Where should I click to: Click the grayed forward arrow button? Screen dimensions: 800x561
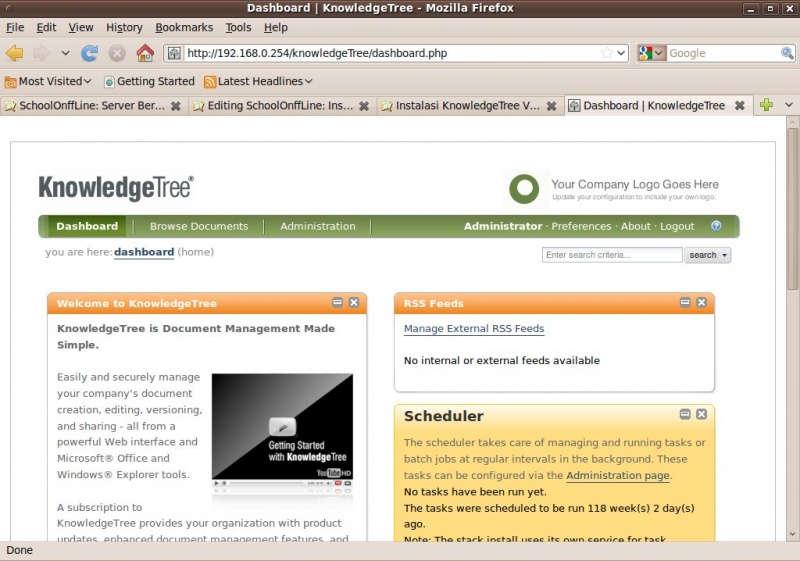pos(41,53)
